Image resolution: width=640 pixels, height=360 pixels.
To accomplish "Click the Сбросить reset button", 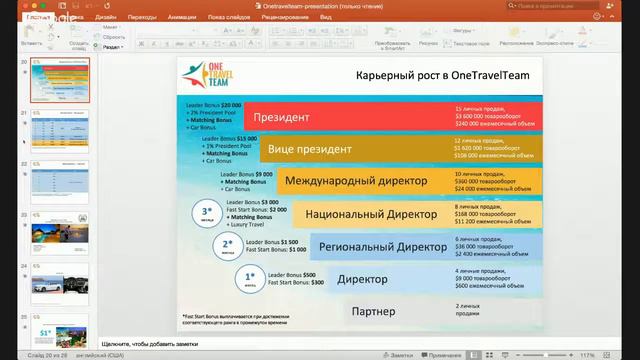I will 109,37.
